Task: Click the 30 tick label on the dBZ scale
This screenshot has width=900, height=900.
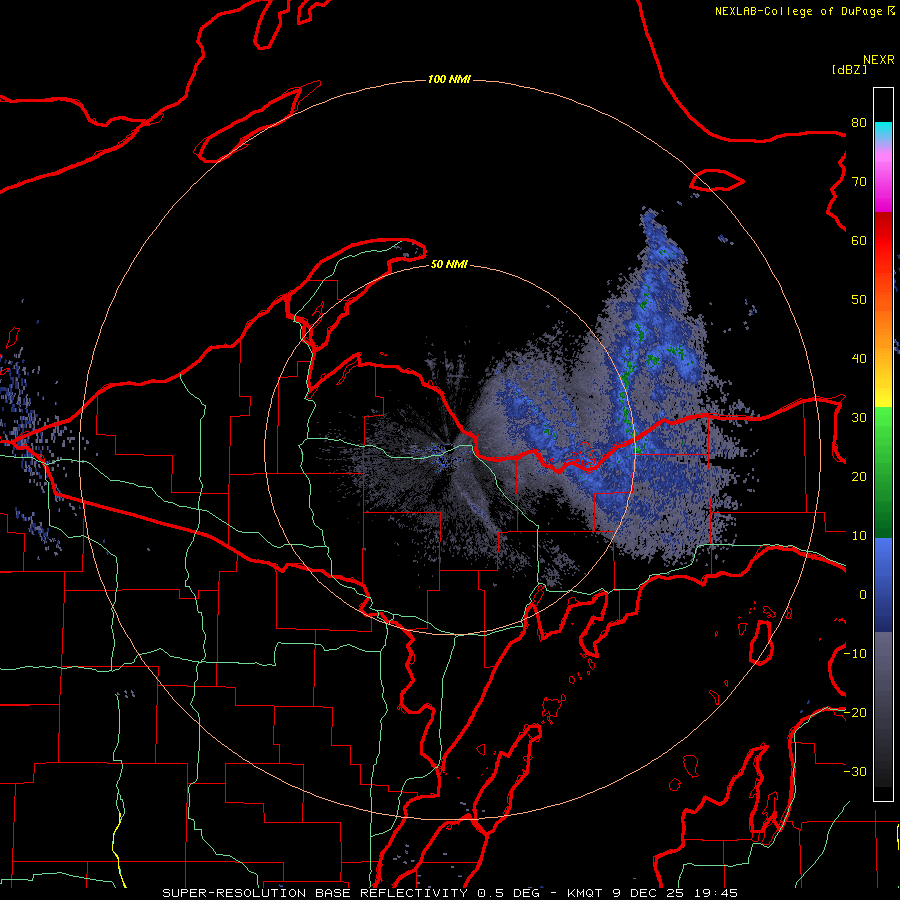Action: click(x=859, y=417)
